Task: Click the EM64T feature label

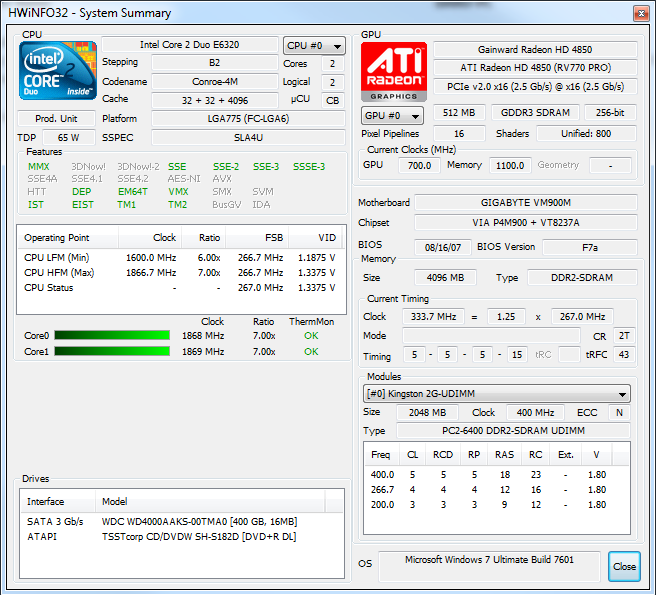Action: [133, 192]
